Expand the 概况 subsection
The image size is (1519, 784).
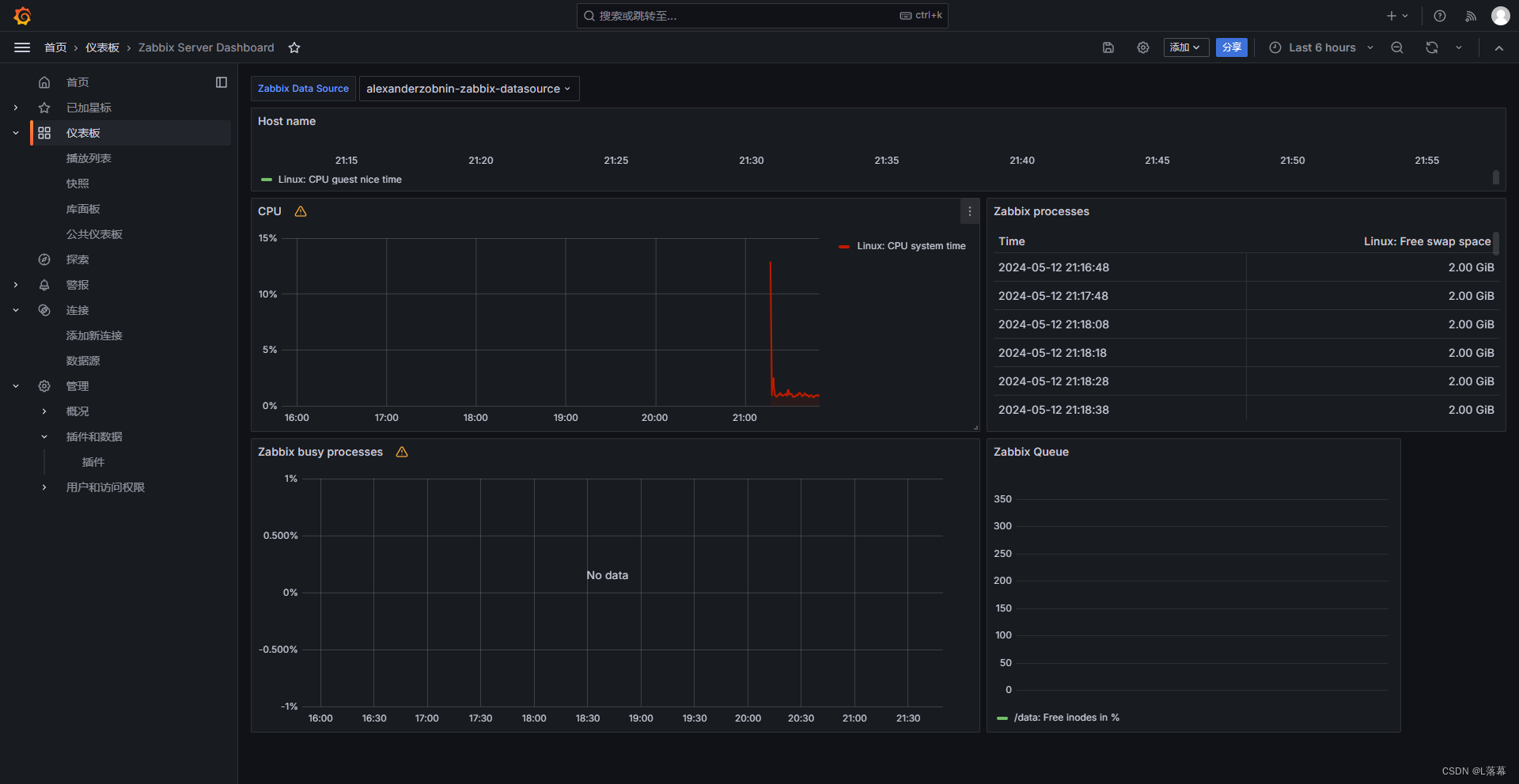(44, 411)
